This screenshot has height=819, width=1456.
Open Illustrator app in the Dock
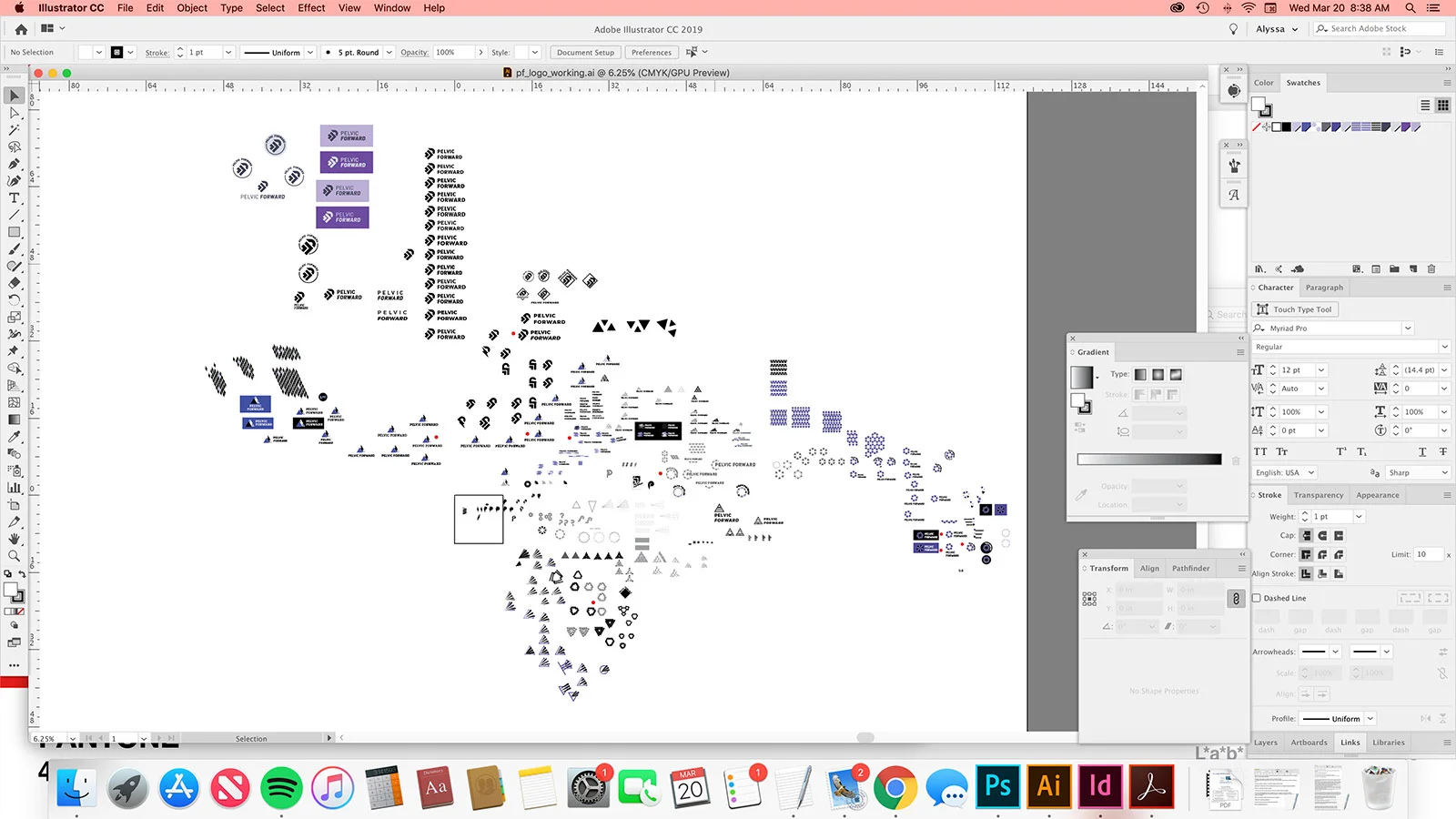(x=1049, y=785)
